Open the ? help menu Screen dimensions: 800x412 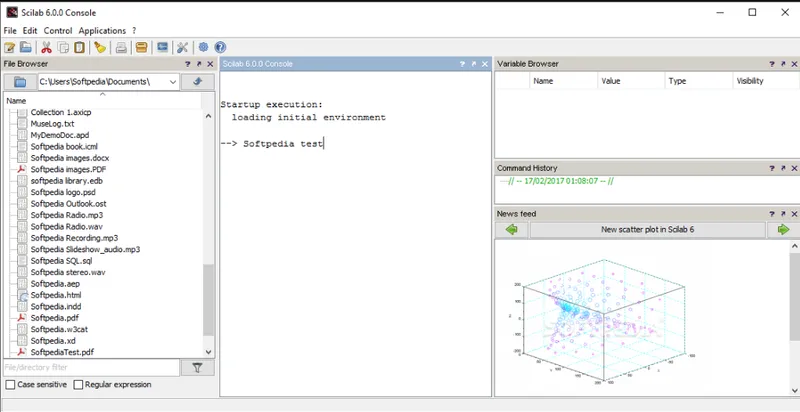coord(134,31)
